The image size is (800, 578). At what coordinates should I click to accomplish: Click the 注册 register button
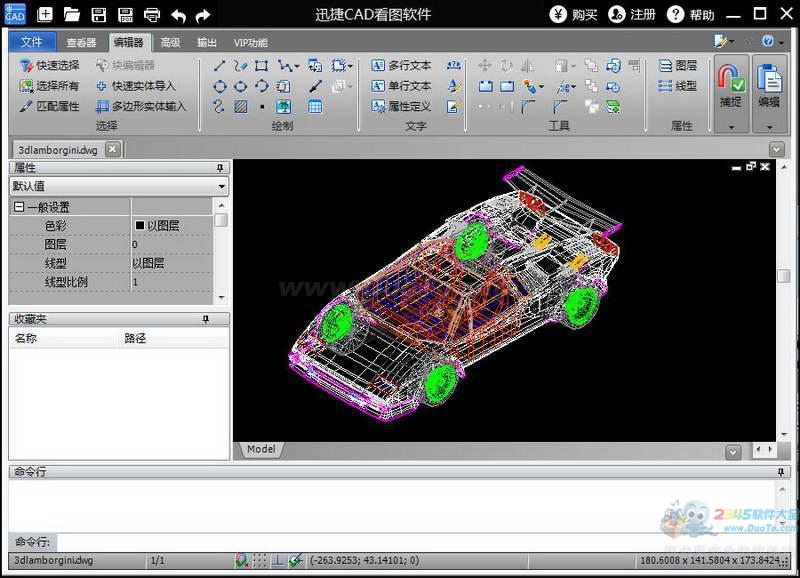click(x=632, y=14)
